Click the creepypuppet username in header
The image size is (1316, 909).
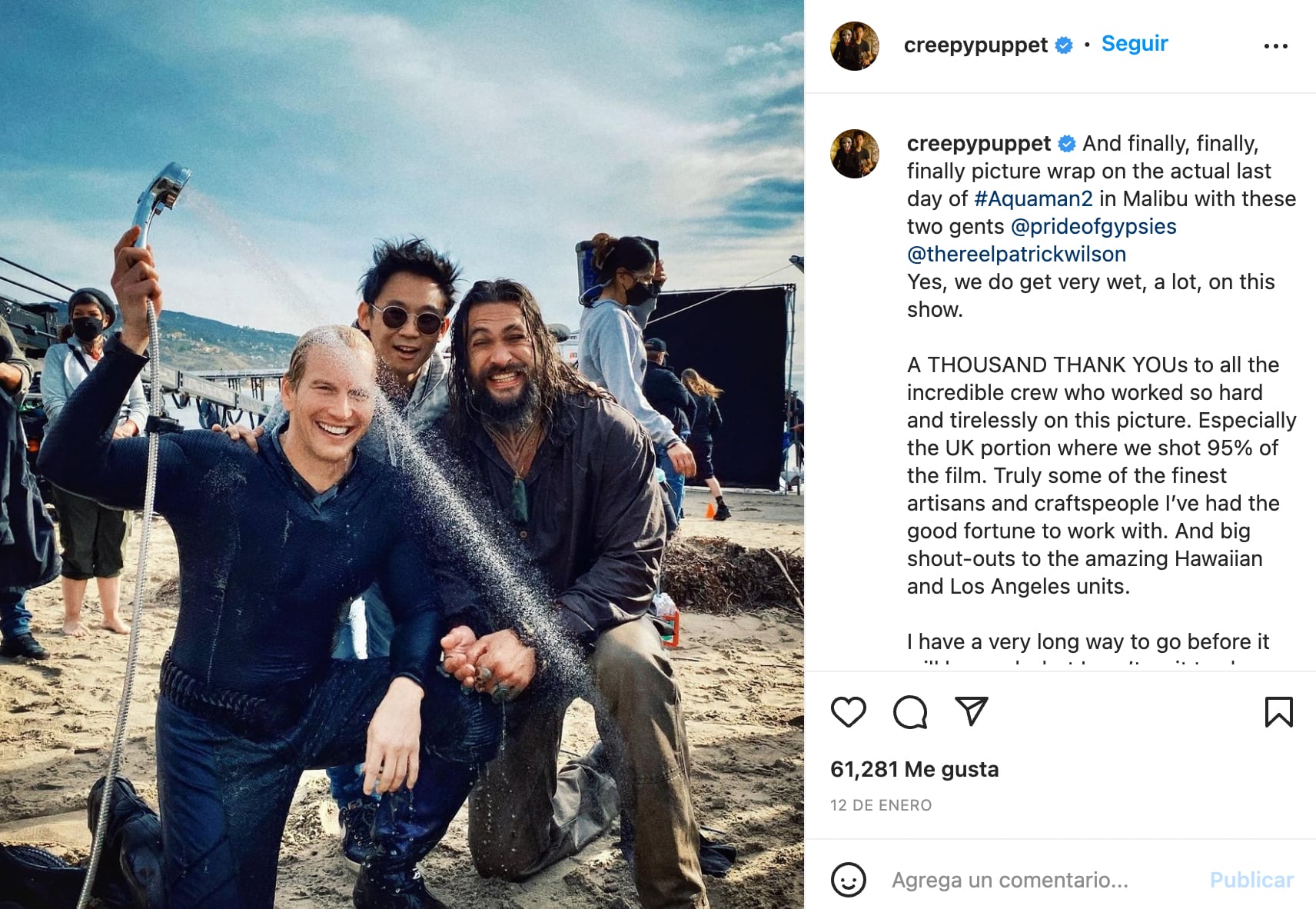coord(975,45)
